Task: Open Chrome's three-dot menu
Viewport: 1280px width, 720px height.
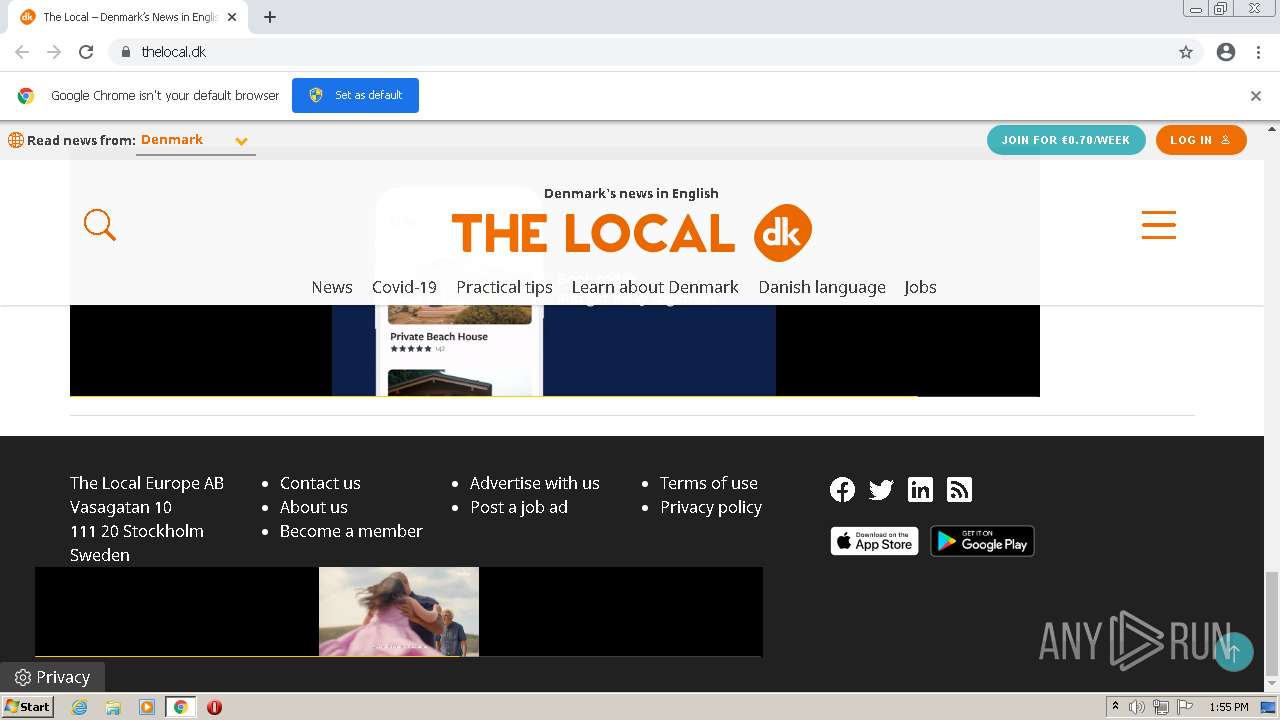Action: coord(1258,52)
